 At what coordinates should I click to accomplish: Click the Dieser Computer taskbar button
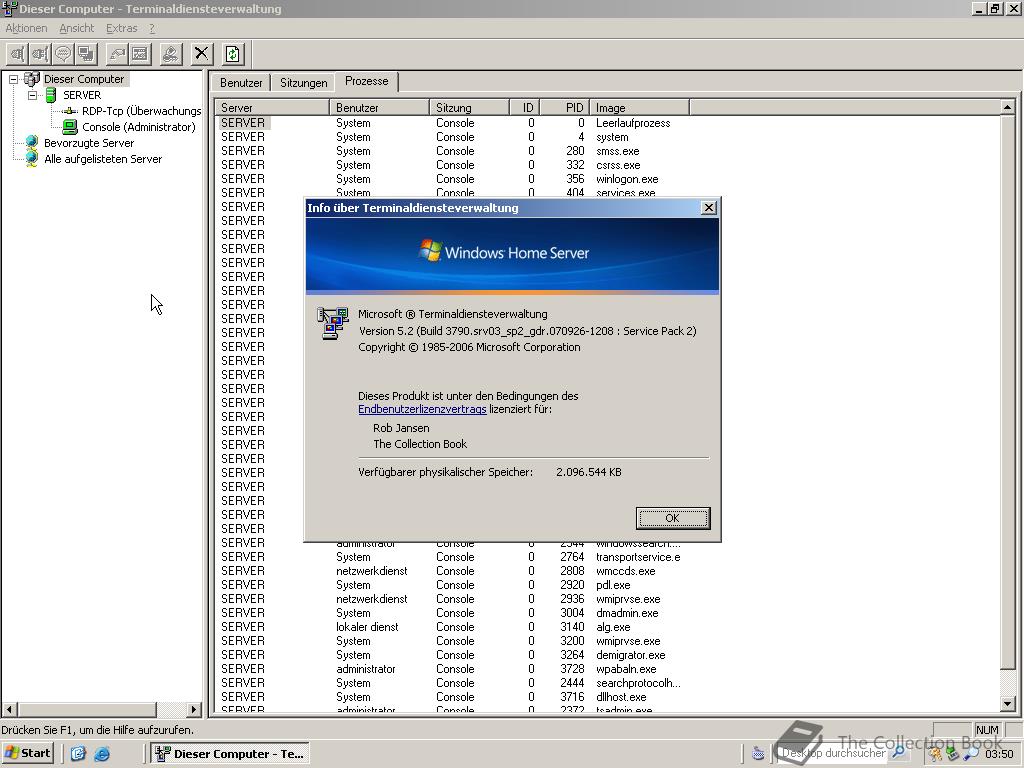(230, 754)
